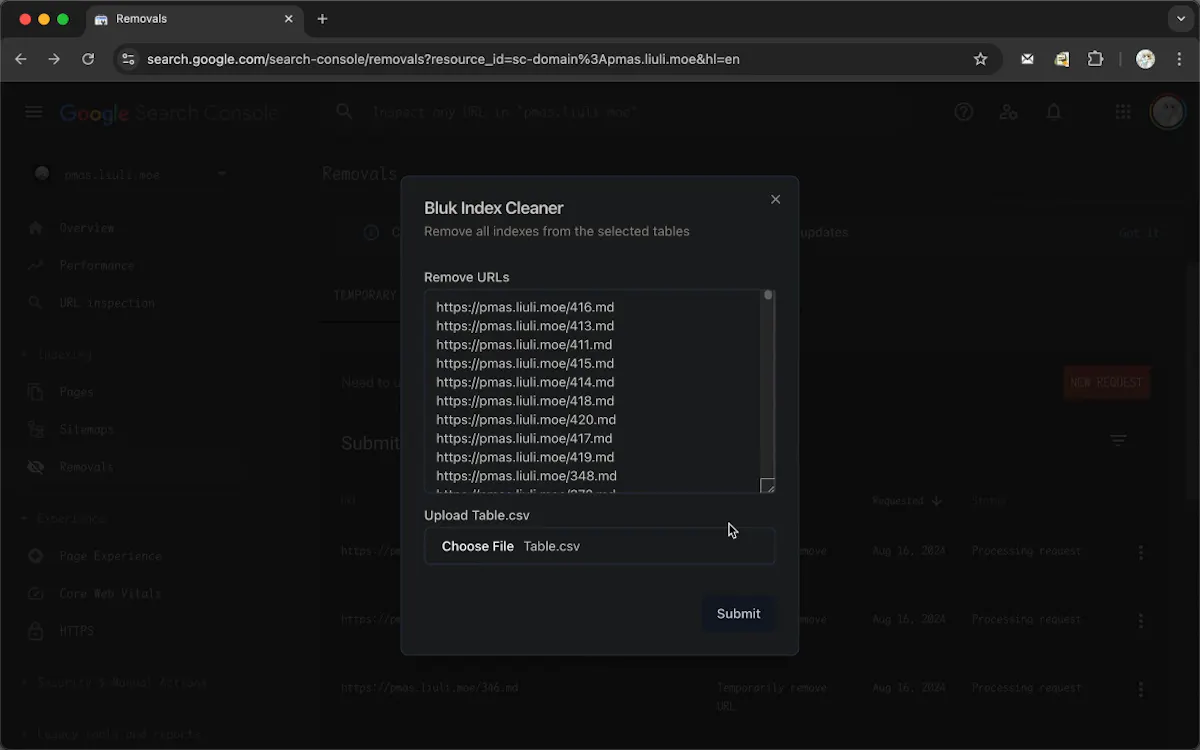Open the three-dot menu for the 346.md row
1200x750 pixels.
[x=1141, y=690]
